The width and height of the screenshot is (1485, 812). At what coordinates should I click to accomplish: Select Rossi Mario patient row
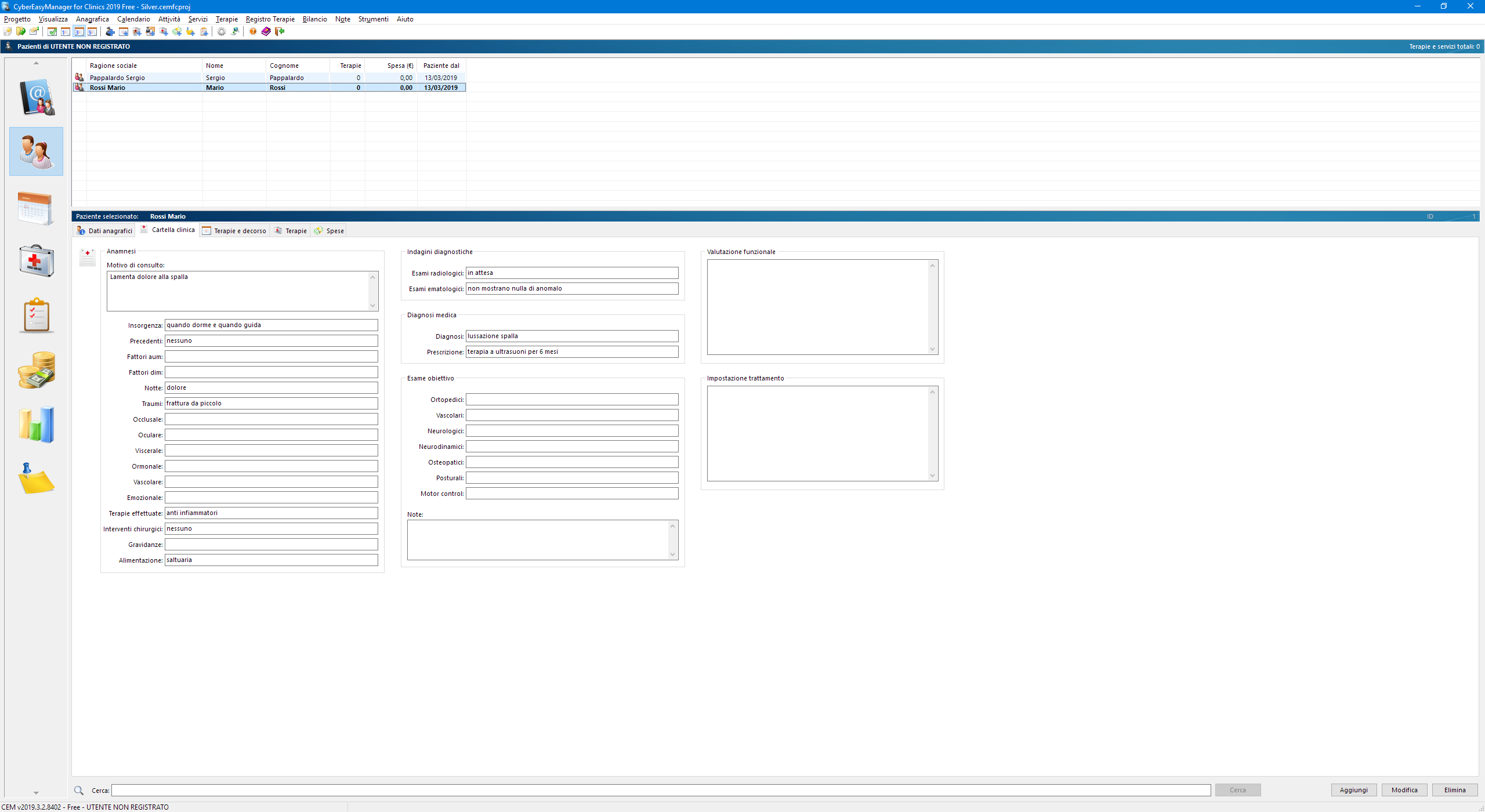point(269,88)
